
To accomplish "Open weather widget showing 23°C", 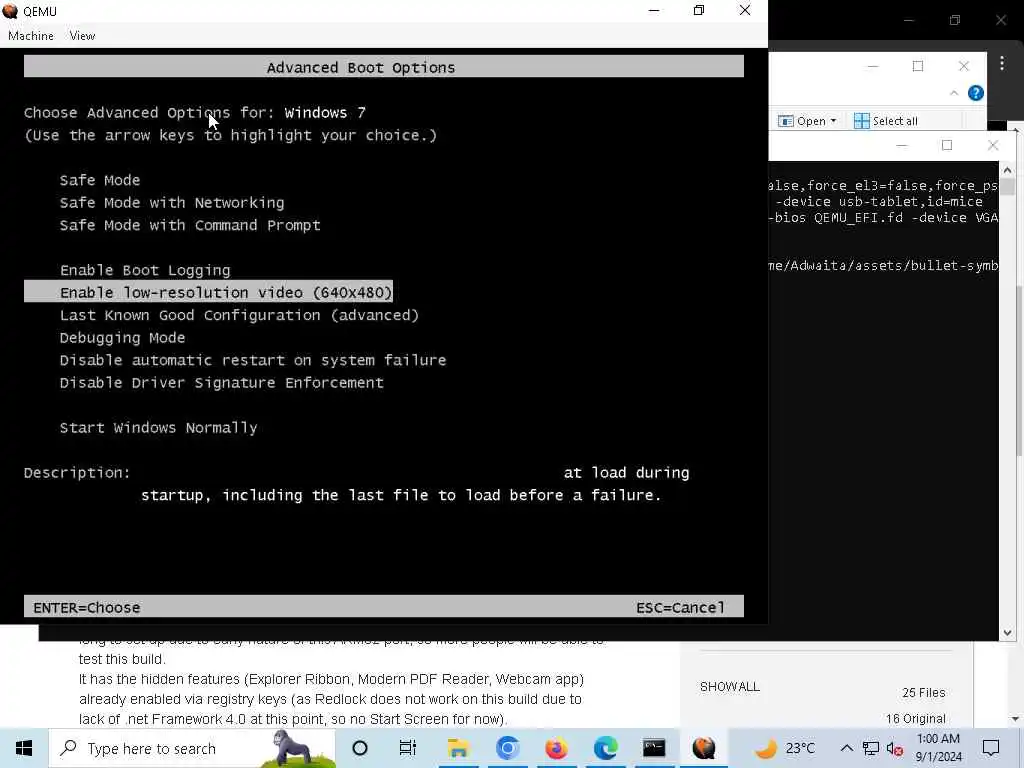I will (785, 748).
